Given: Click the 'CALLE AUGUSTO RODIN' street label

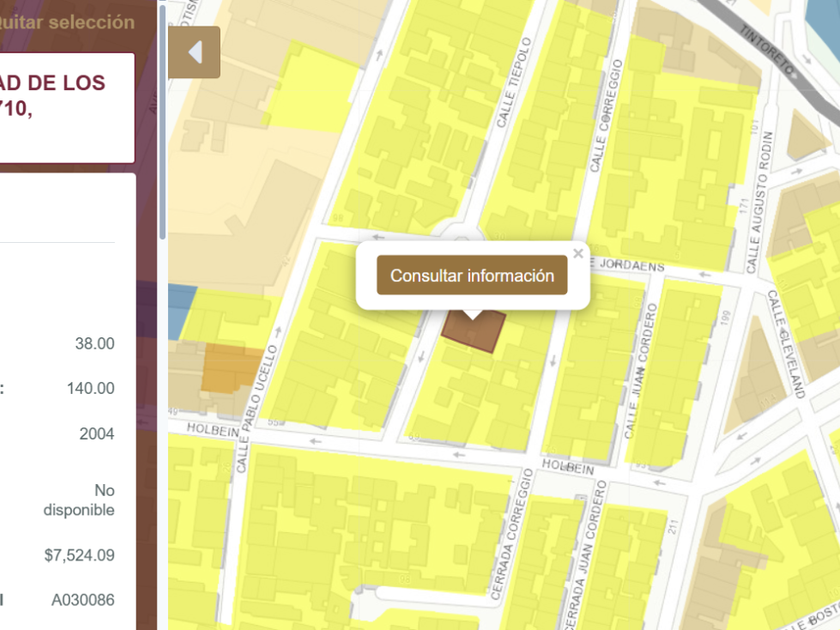Looking at the screenshot, I should [760, 202].
